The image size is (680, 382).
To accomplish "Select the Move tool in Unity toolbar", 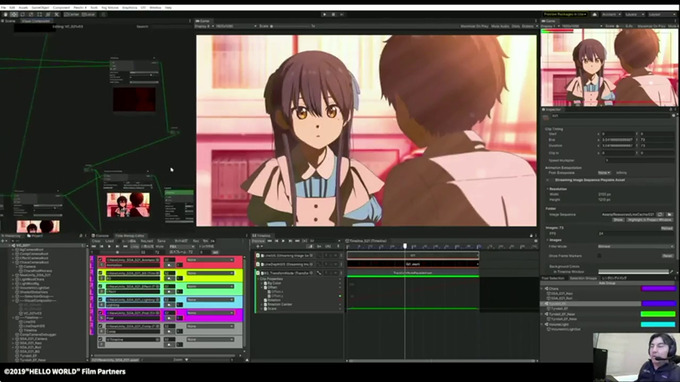I will tap(14, 14).
